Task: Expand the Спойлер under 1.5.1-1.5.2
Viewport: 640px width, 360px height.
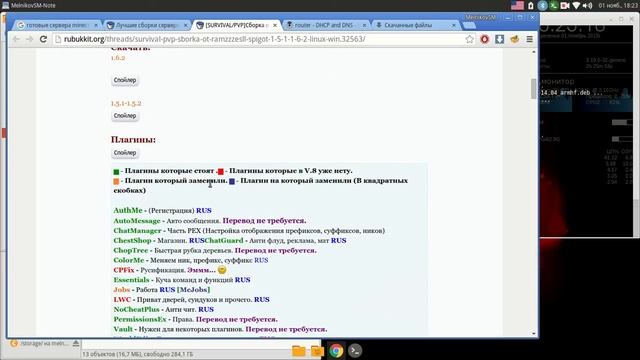Action: coord(125,116)
